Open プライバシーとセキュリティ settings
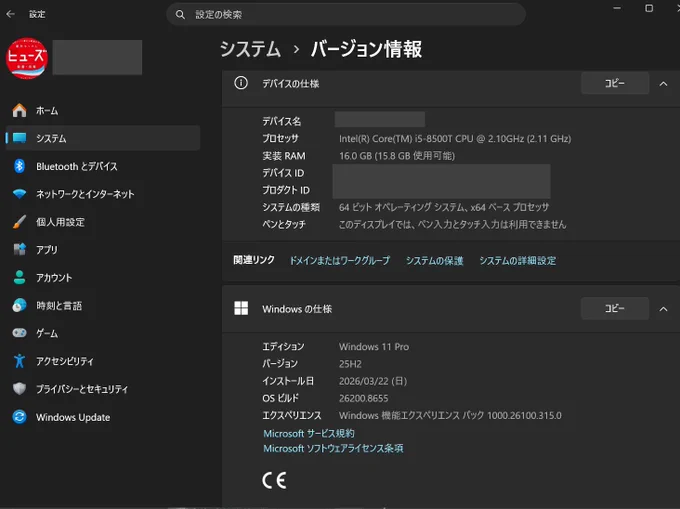The width and height of the screenshot is (680, 509). [102, 389]
